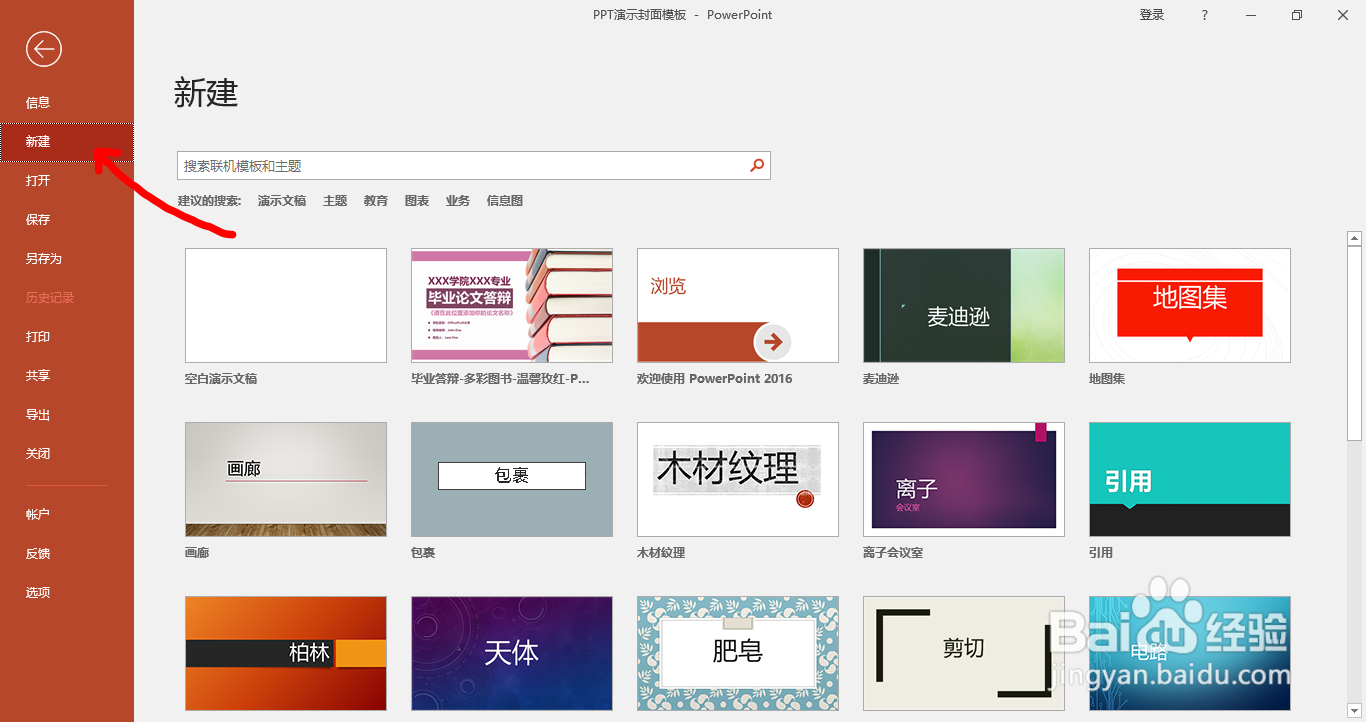Viewport: 1366px width, 722px height.
Task: Choose the 离子会议室 theme thumbnail
Action: point(964,479)
